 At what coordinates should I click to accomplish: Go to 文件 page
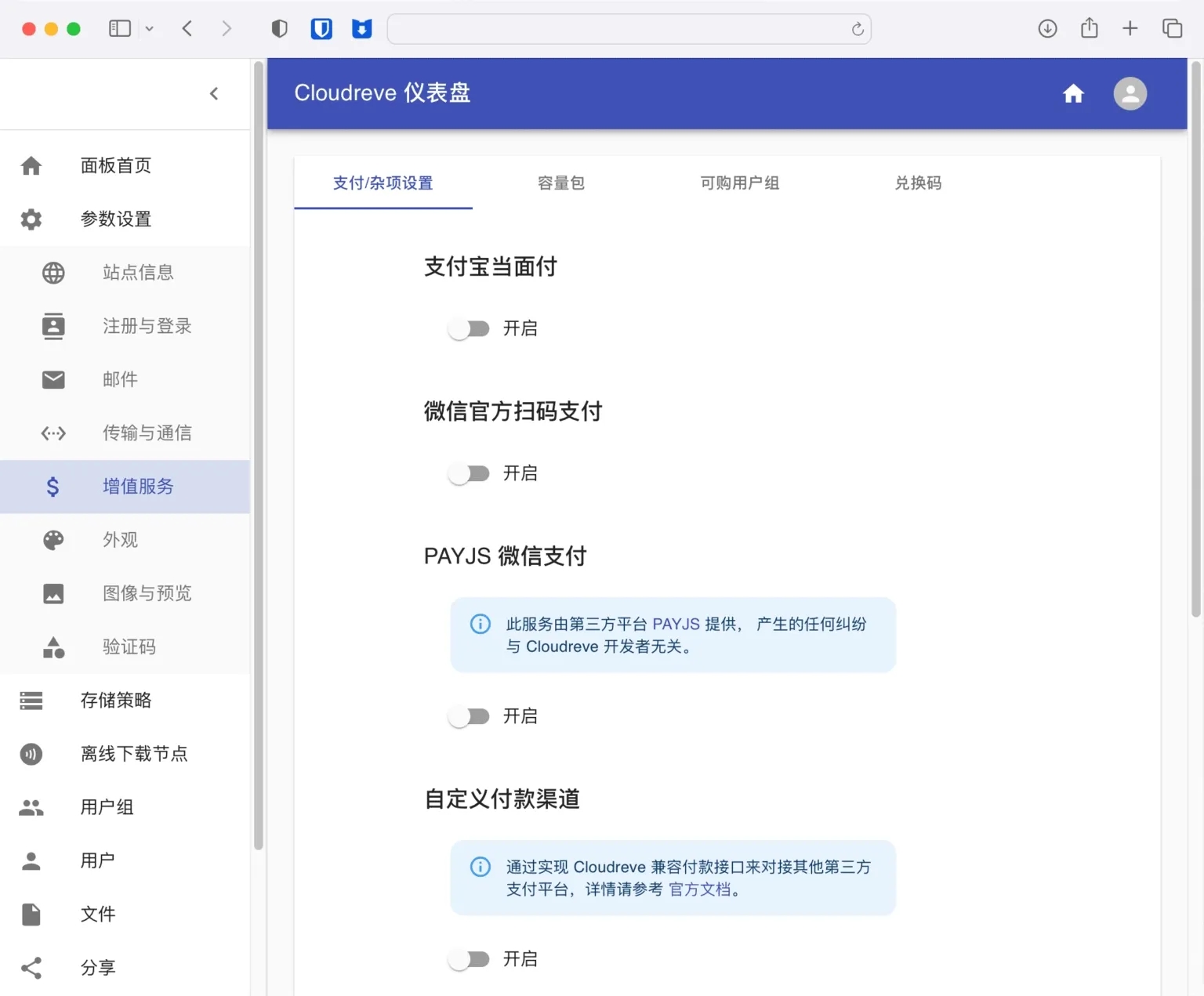[125, 915]
